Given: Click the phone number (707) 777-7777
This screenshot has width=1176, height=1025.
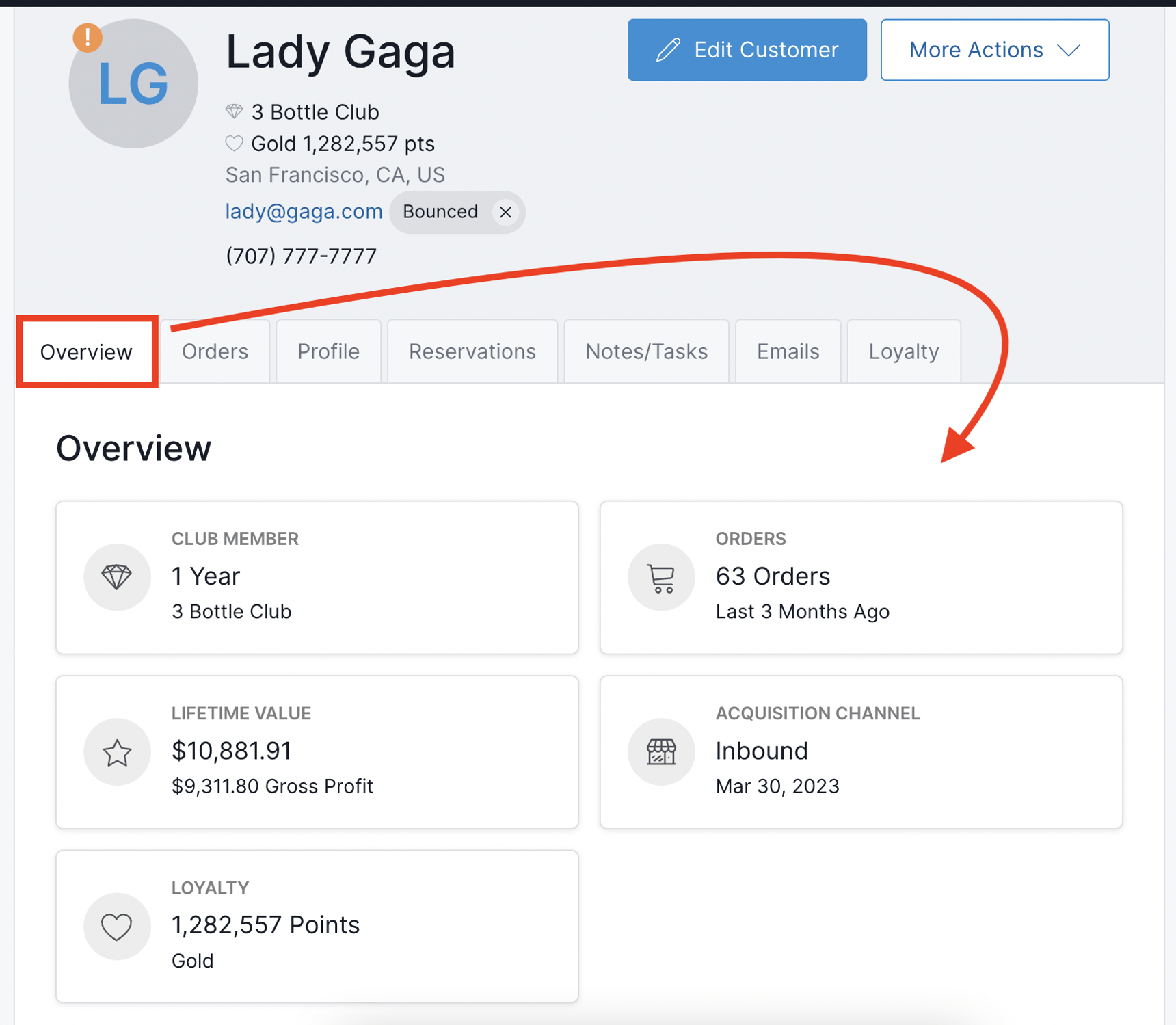Looking at the screenshot, I should point(300,256).
